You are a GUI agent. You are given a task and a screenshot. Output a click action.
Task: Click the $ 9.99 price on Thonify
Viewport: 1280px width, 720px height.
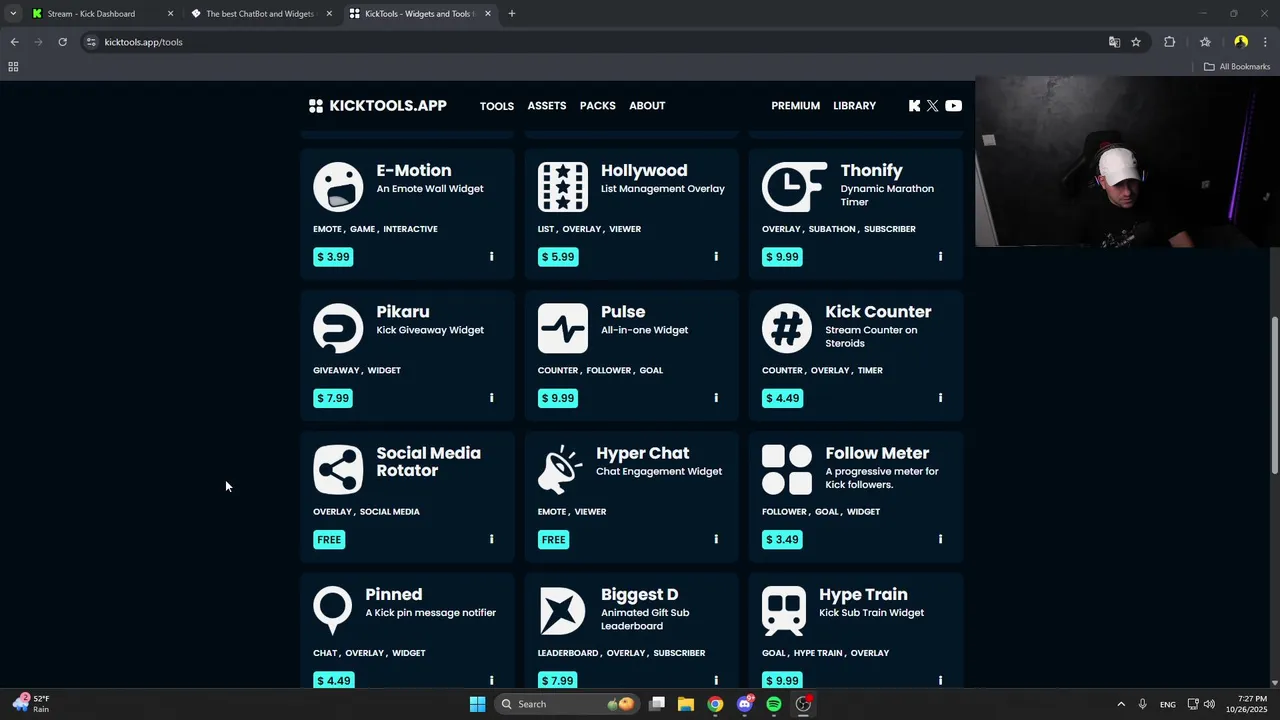click(x=782, y=257)
